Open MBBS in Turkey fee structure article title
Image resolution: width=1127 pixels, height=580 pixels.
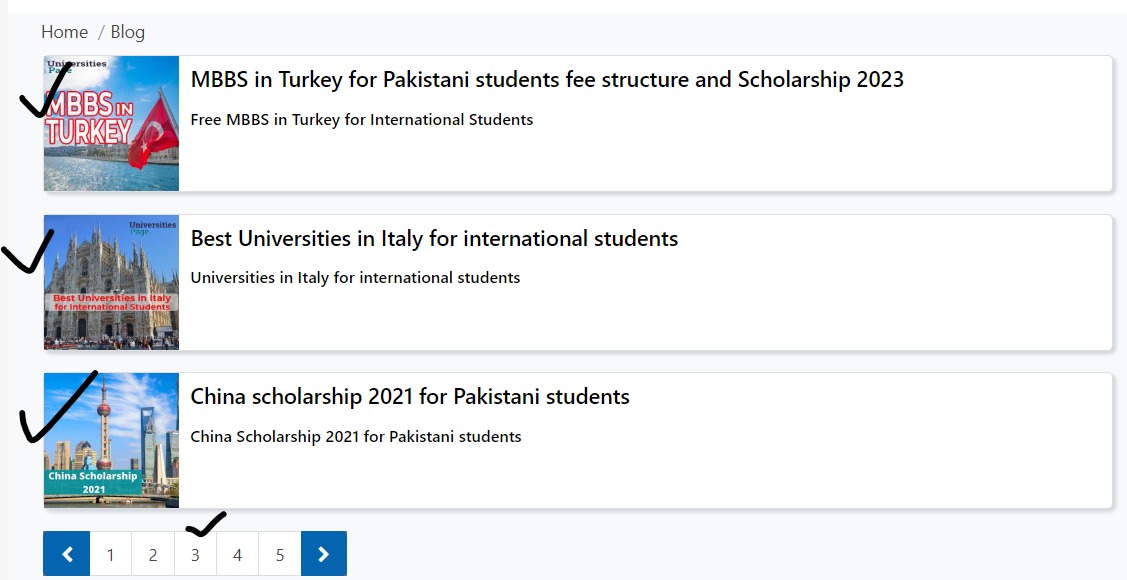(x=547, y=80)
